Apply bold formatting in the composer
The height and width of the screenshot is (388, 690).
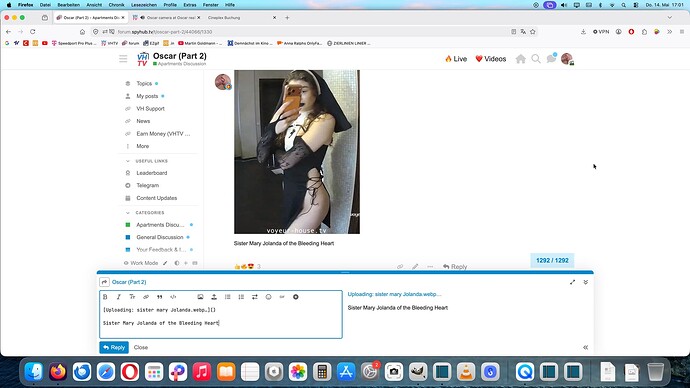coord(105,297)
